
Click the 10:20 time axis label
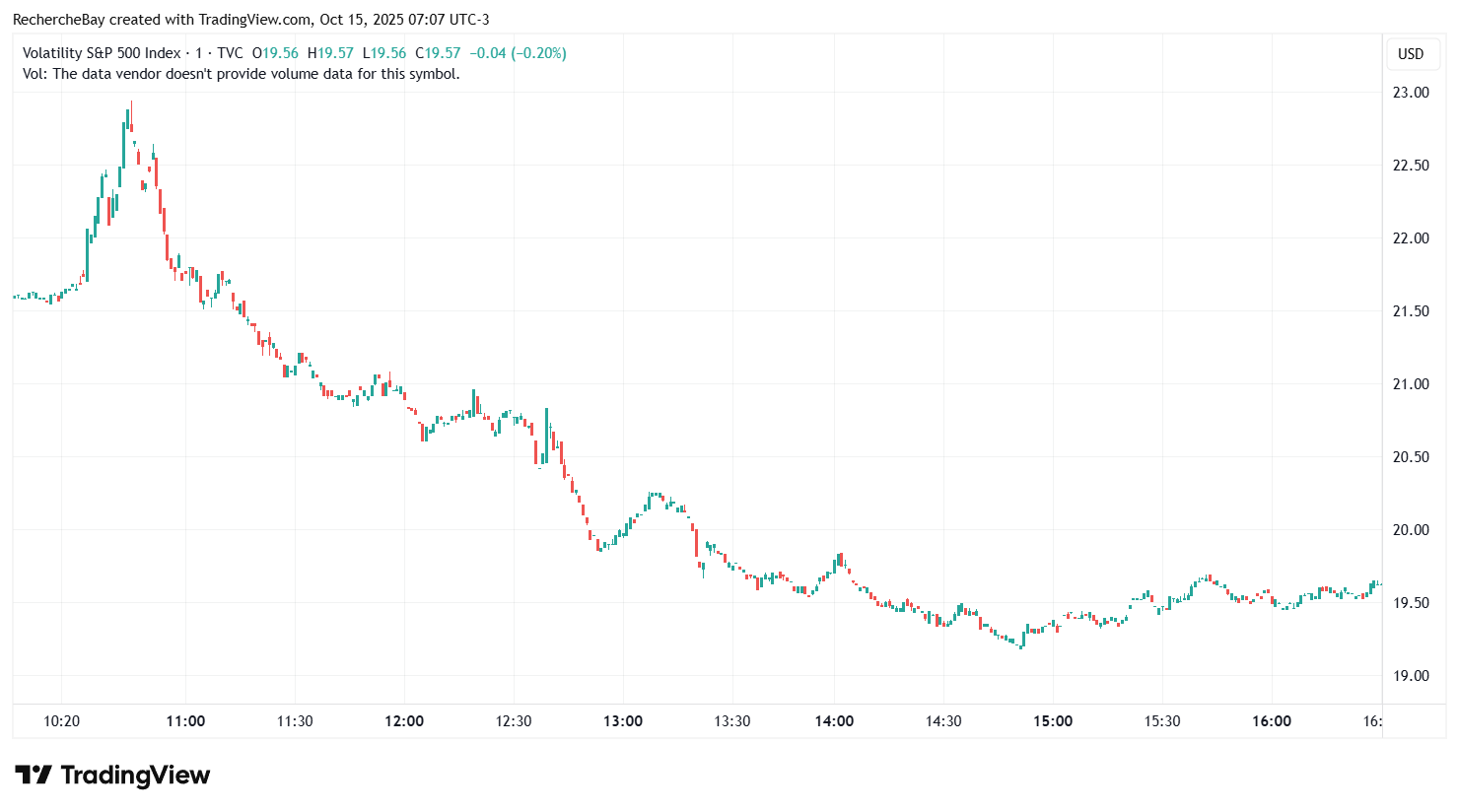point(61,721)
